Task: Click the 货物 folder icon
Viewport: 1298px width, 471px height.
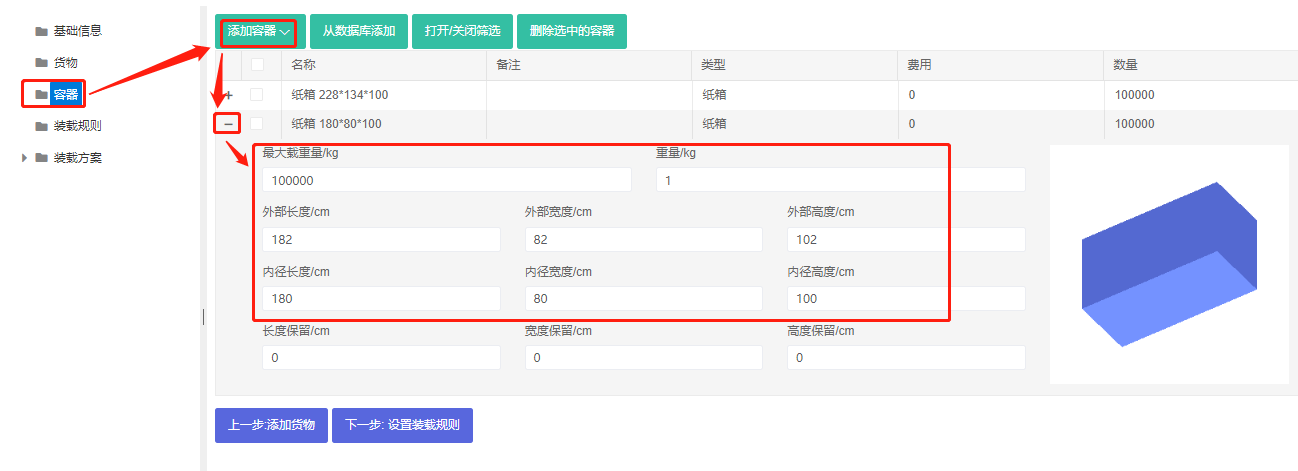Action: coord(41,63)
